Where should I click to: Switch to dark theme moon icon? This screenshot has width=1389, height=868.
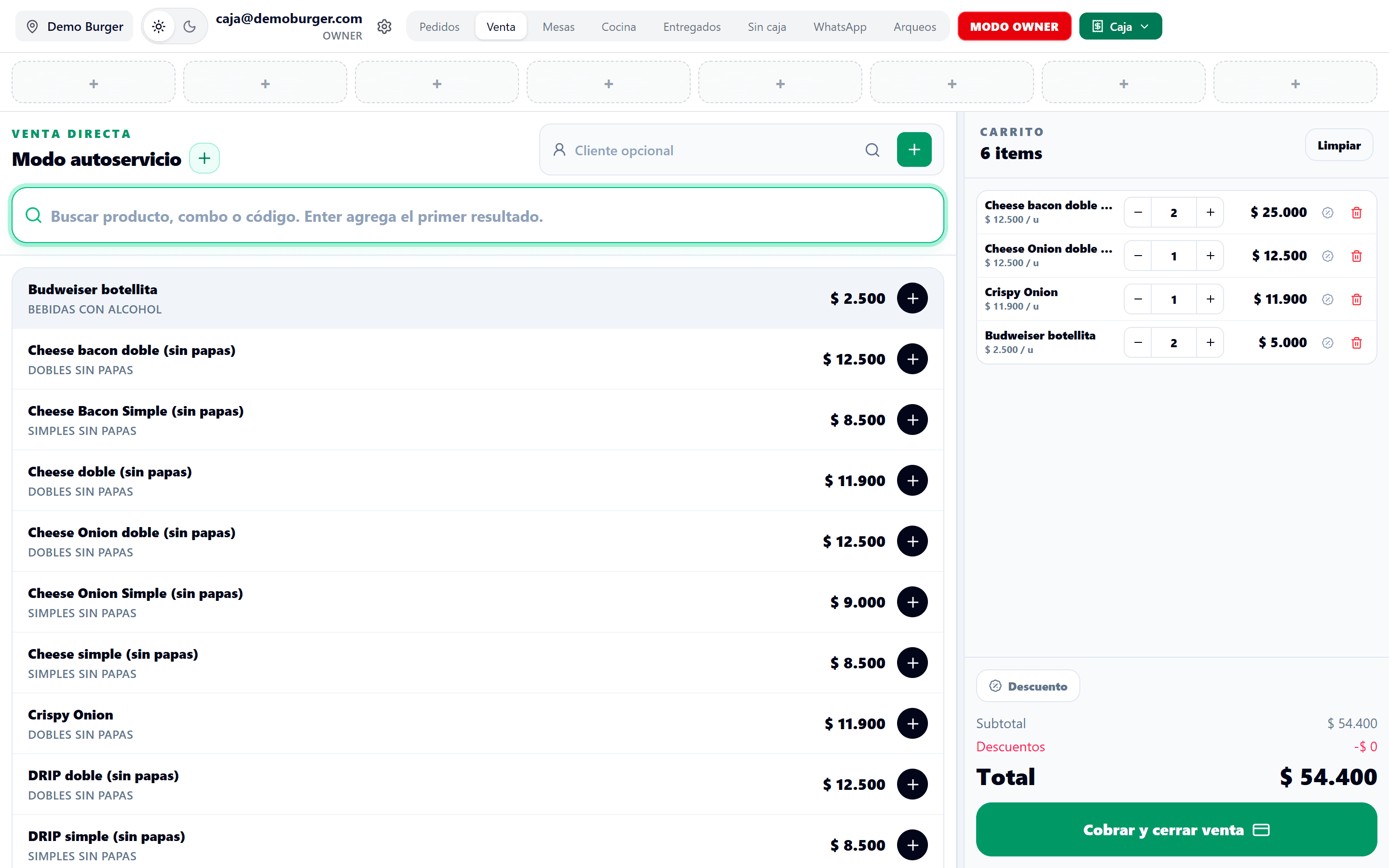(190, 27)
